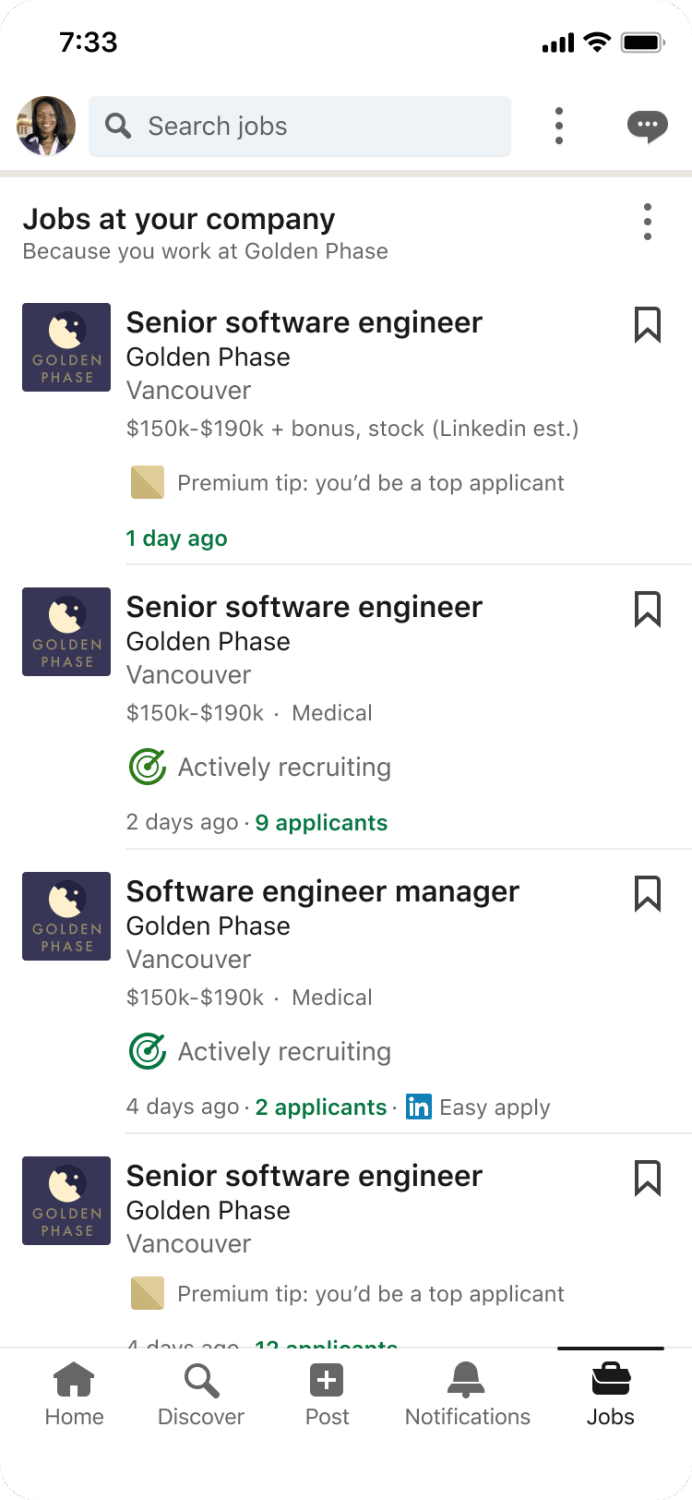The height and width of the screenshot is (1500, 692).
Task: Switch to the Discover tab
Action: [201, 1394]
